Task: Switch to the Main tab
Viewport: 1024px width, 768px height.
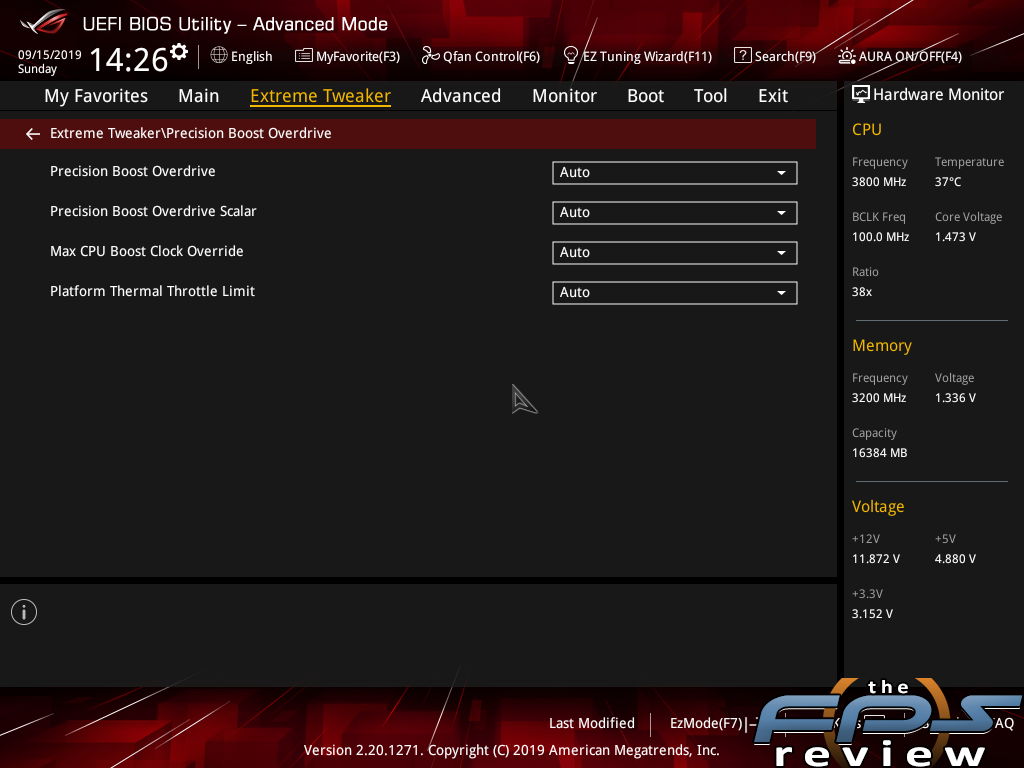Action: click(x=199, y=96)
